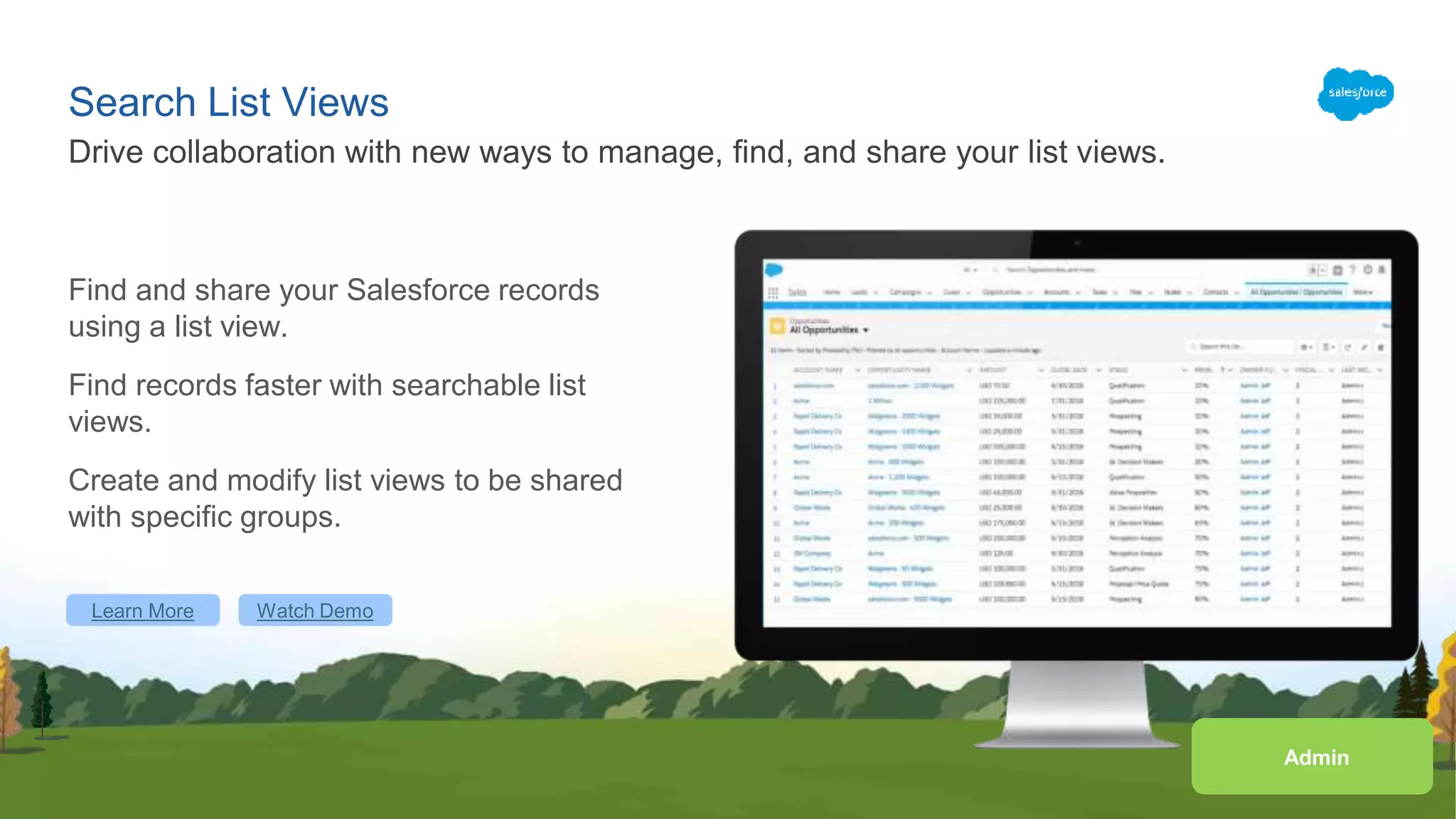Switch to the Cases tab
1456x819 pixels.
pyautogui.click(x=951, y=292)
